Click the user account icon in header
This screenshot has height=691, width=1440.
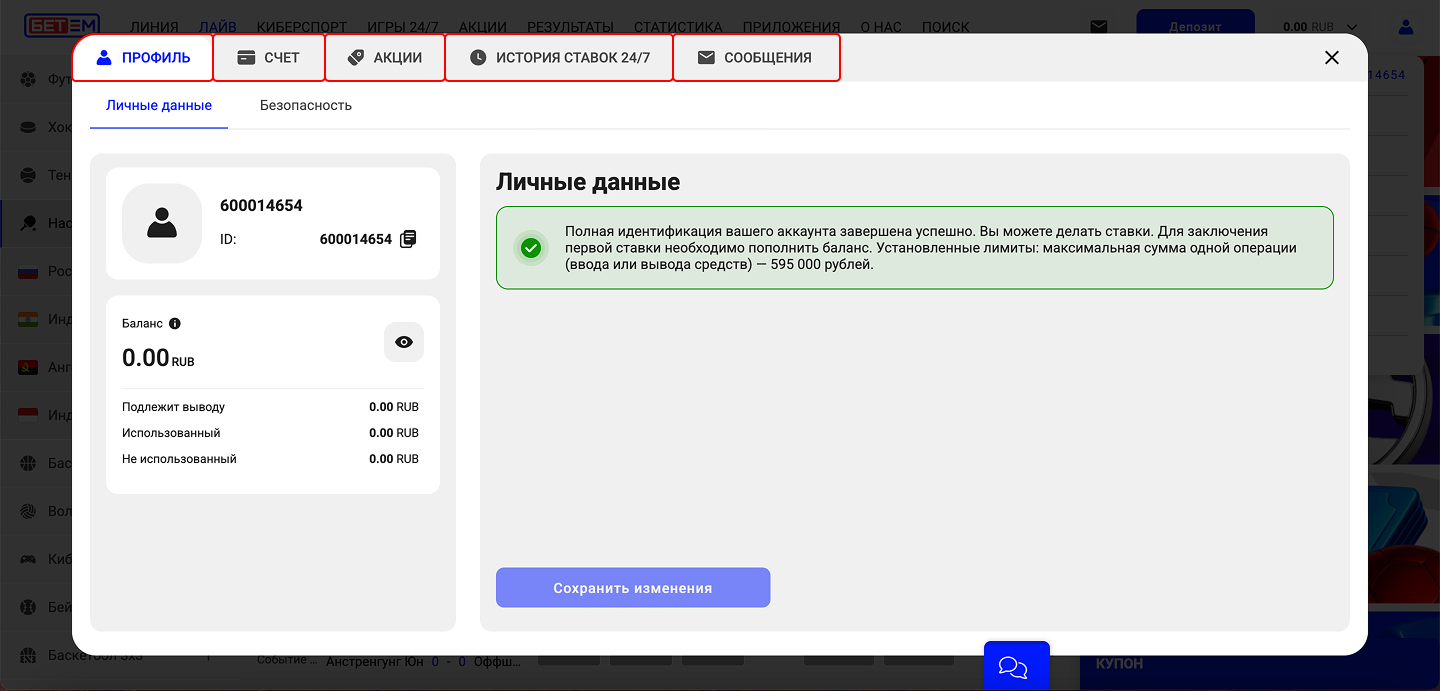pos(1406,27)
